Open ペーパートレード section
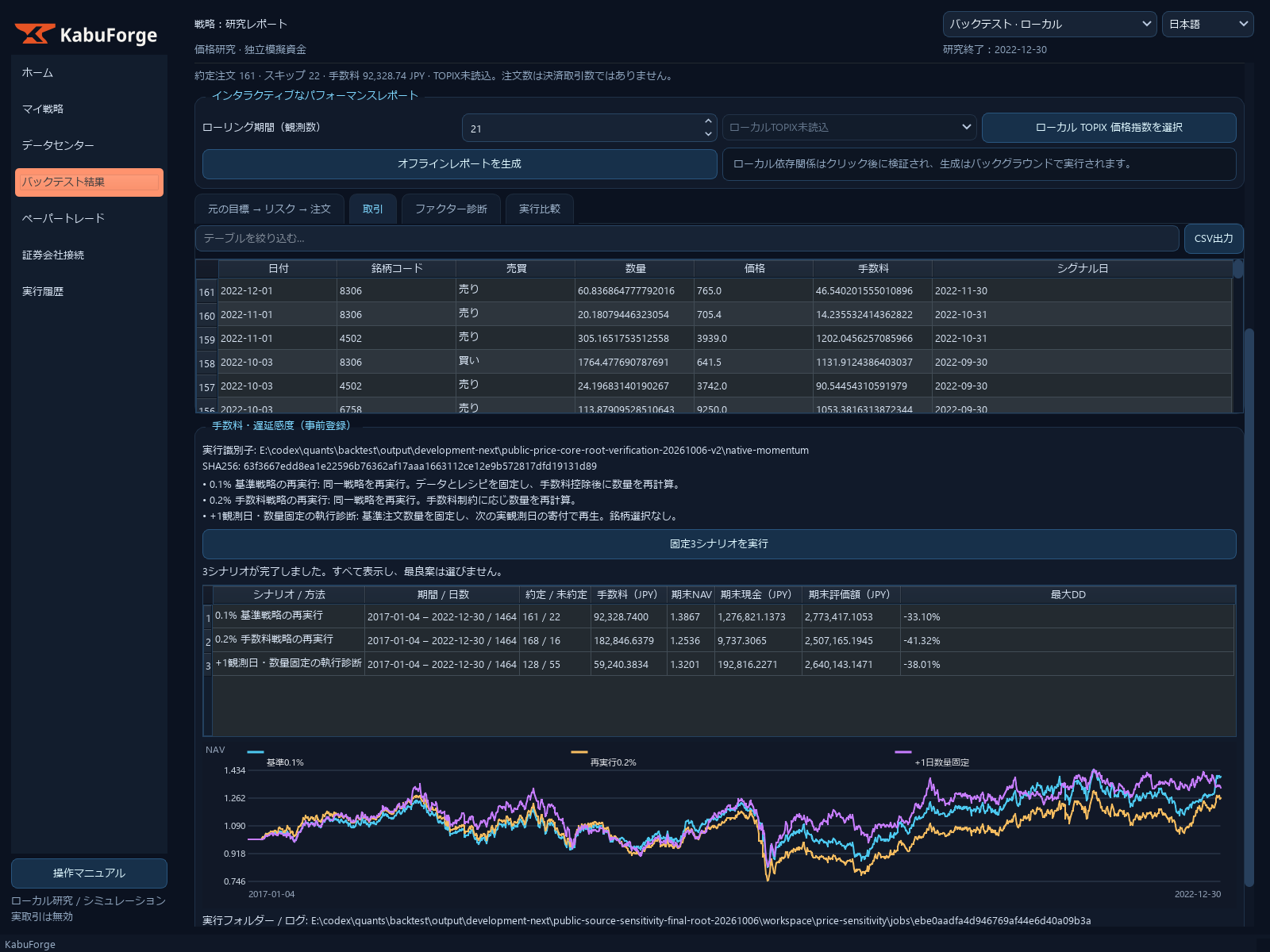Image resolution: width=1270 pixels, height=952 pixels. coord(89,218)
